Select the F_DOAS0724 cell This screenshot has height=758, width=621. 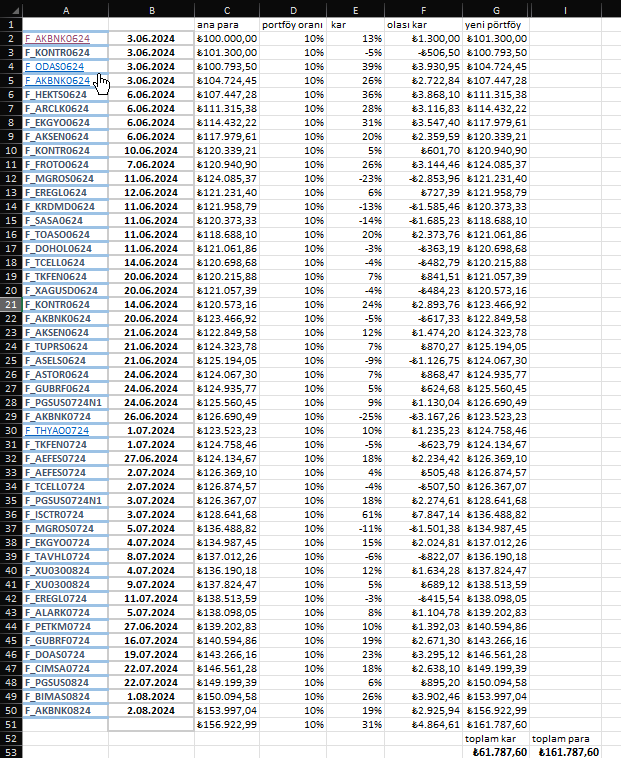[66, 655]
